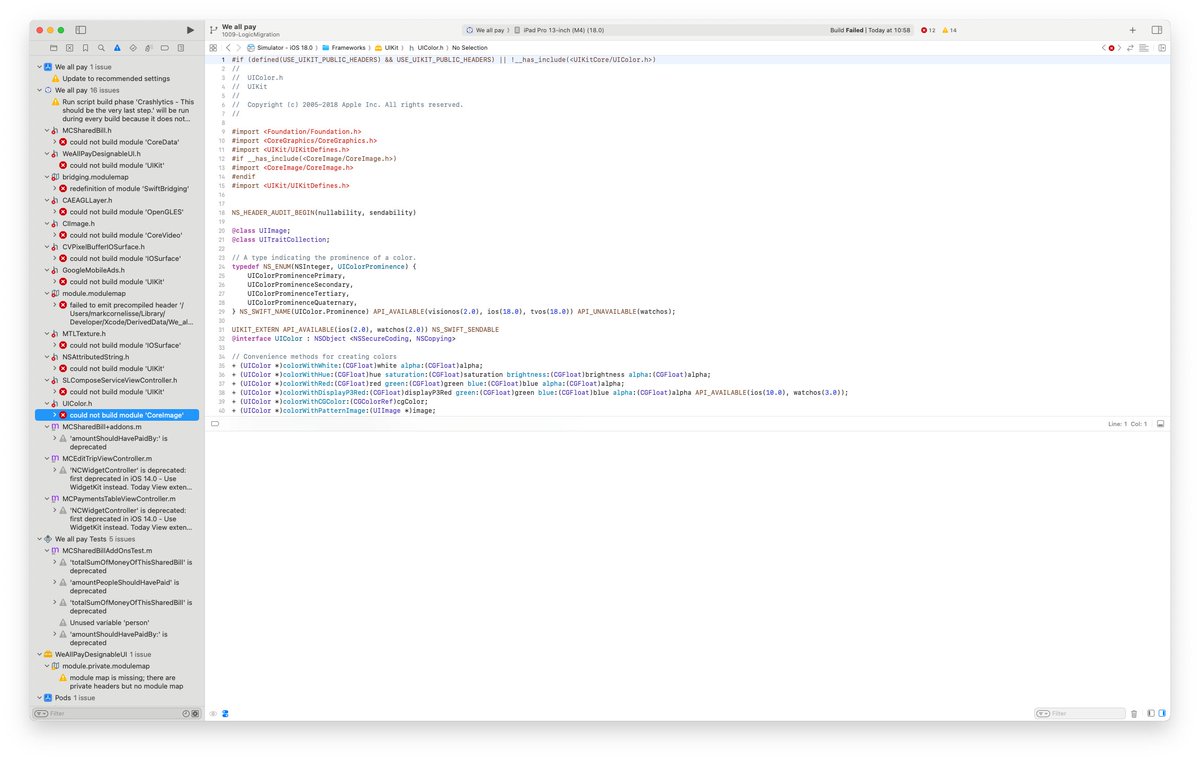This screenshot has height=760, width=1200.
Task: Collapse the We all pay 16 issues group
Action: coord(39,90)
